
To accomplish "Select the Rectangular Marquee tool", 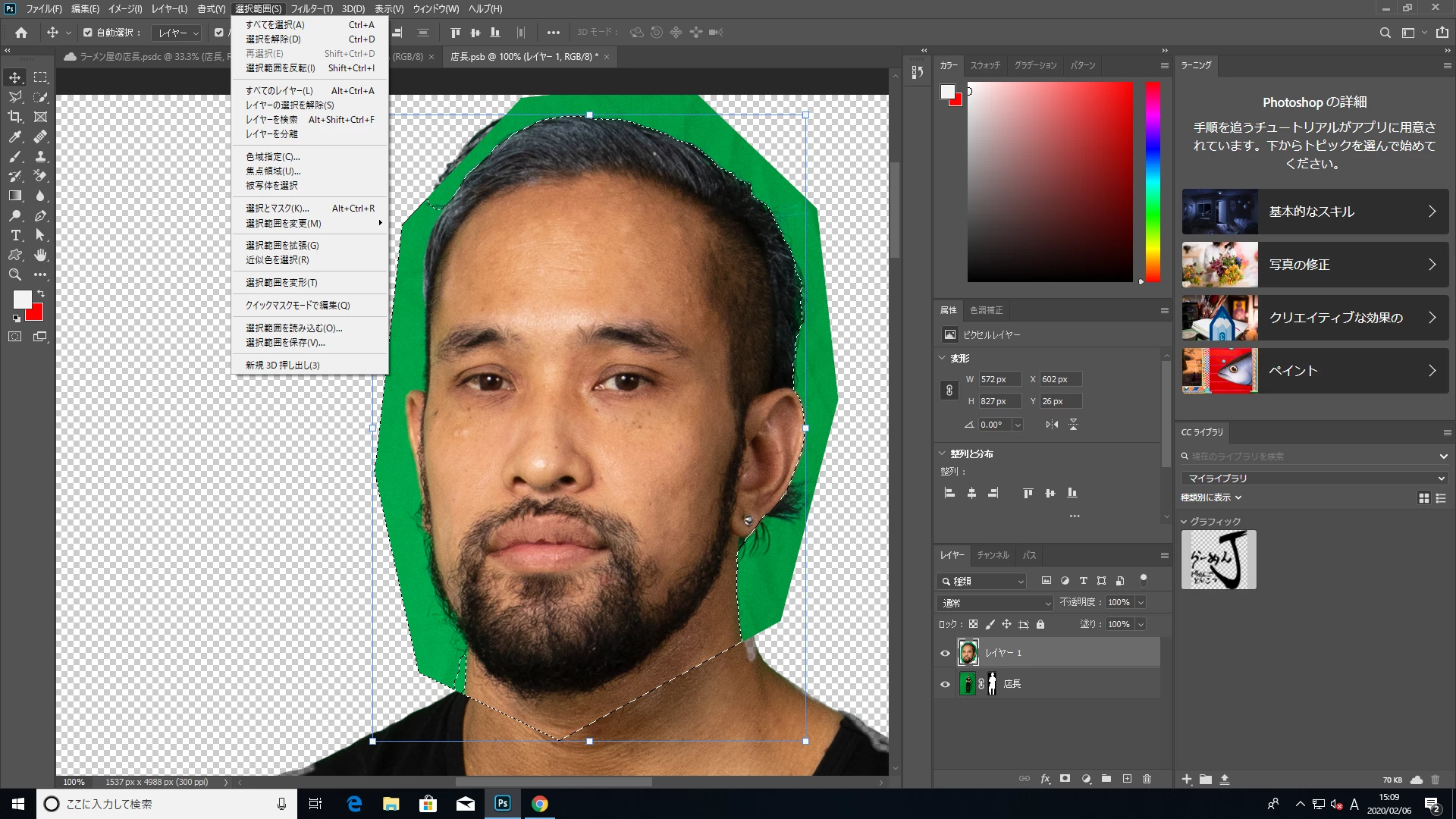I will click(40, 77).
